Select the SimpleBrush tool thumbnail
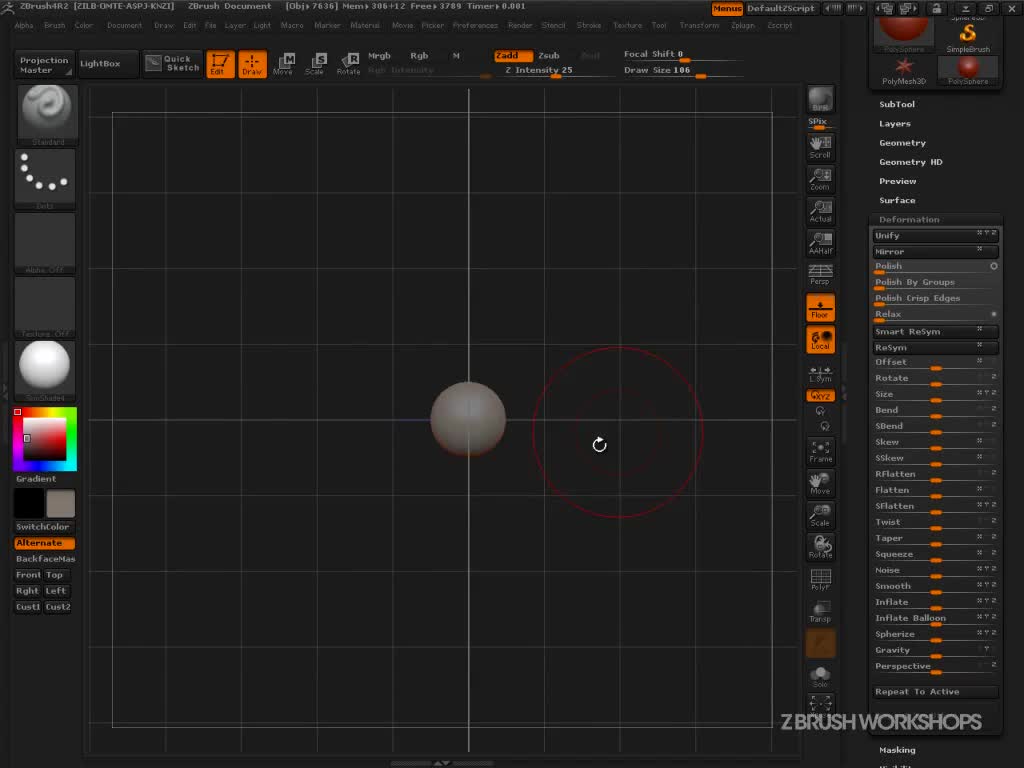1024x768 pixels. point(968,37)
